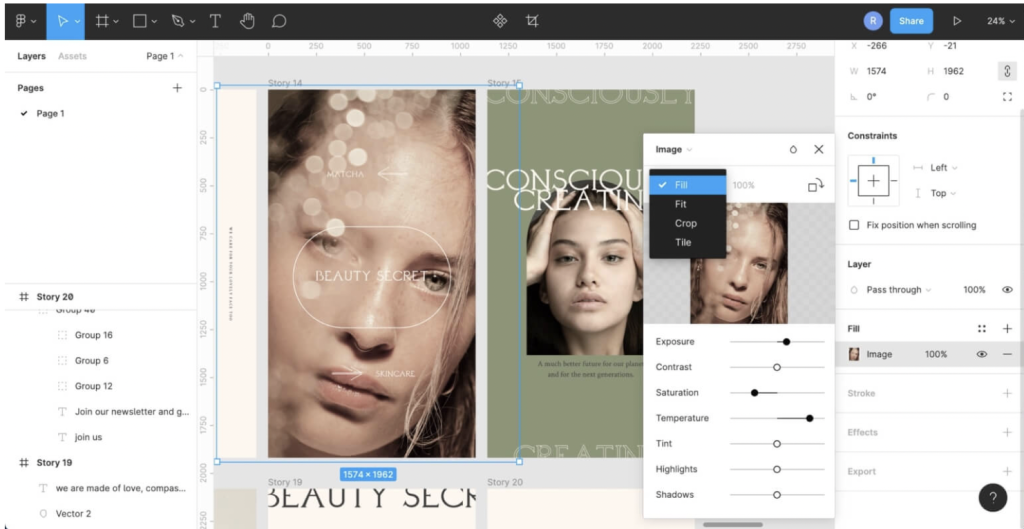Viewport: 1024px width, 529px height.
Task: Open vertical constraint Top dropdown
Action: pos(944,193)
